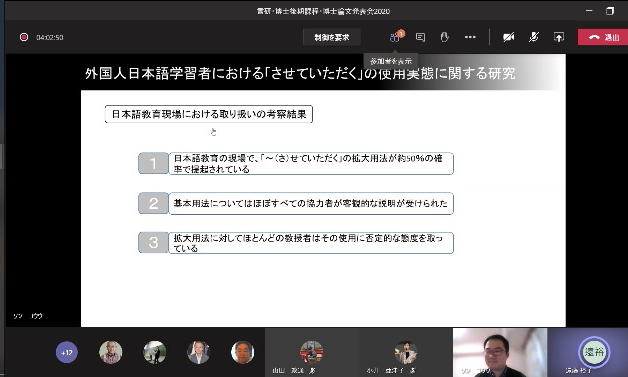The image size is (628, 377).
Task: Click the text about 拡大用法 50% raised
Action: (x=308, y=163)
